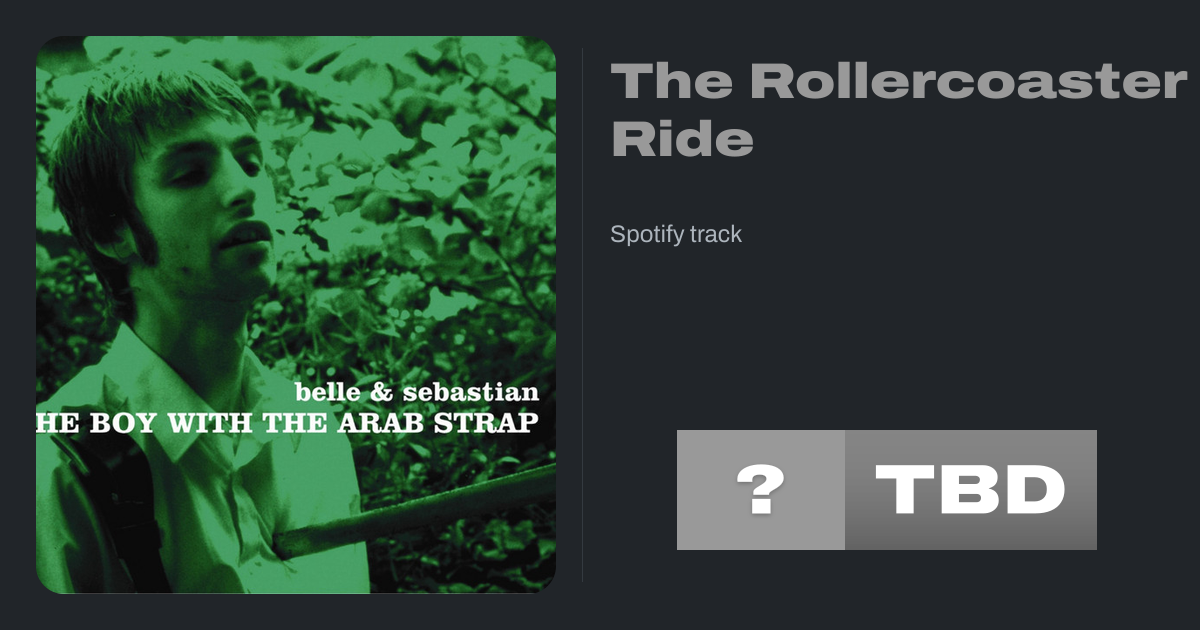Click the word Spotify in the subtitle
The width and height of the screenshot is (1200, 630).
pyautogui.click(x=646, y=234)
